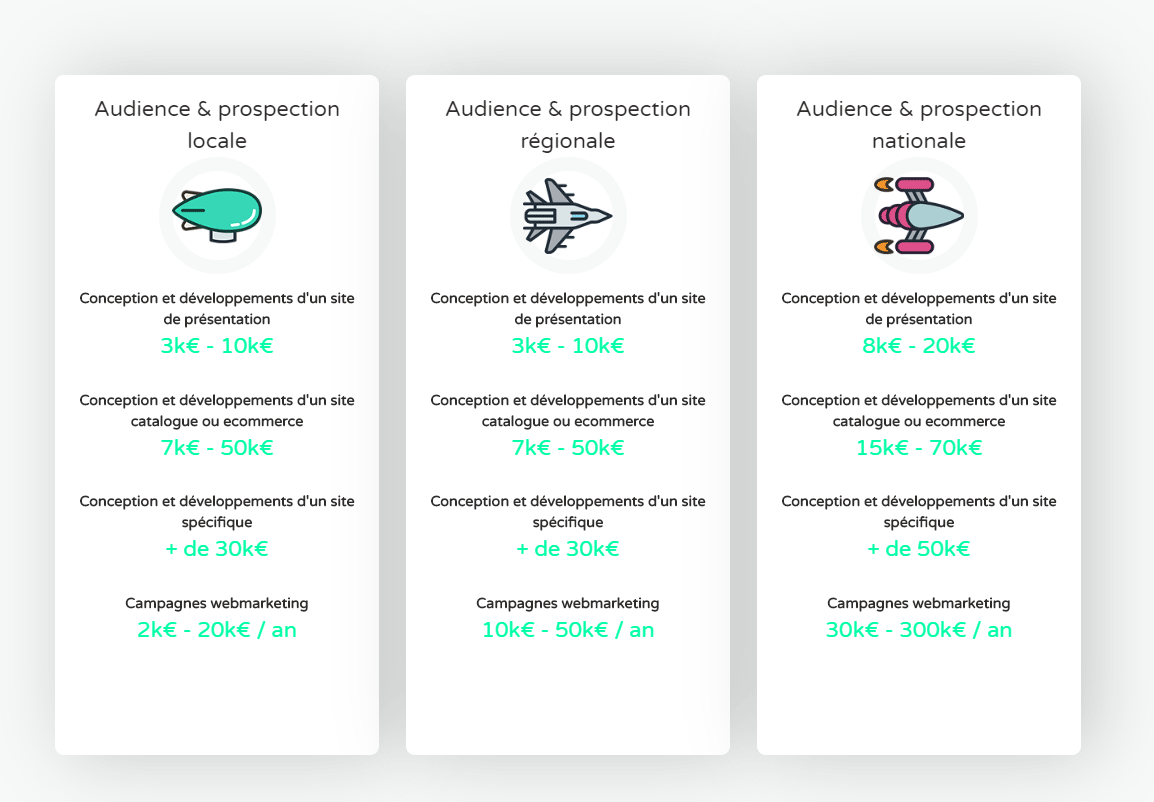Click the green blimp icon
Image resolution: width=1154 pixels, height=802 pixels.
217,215
